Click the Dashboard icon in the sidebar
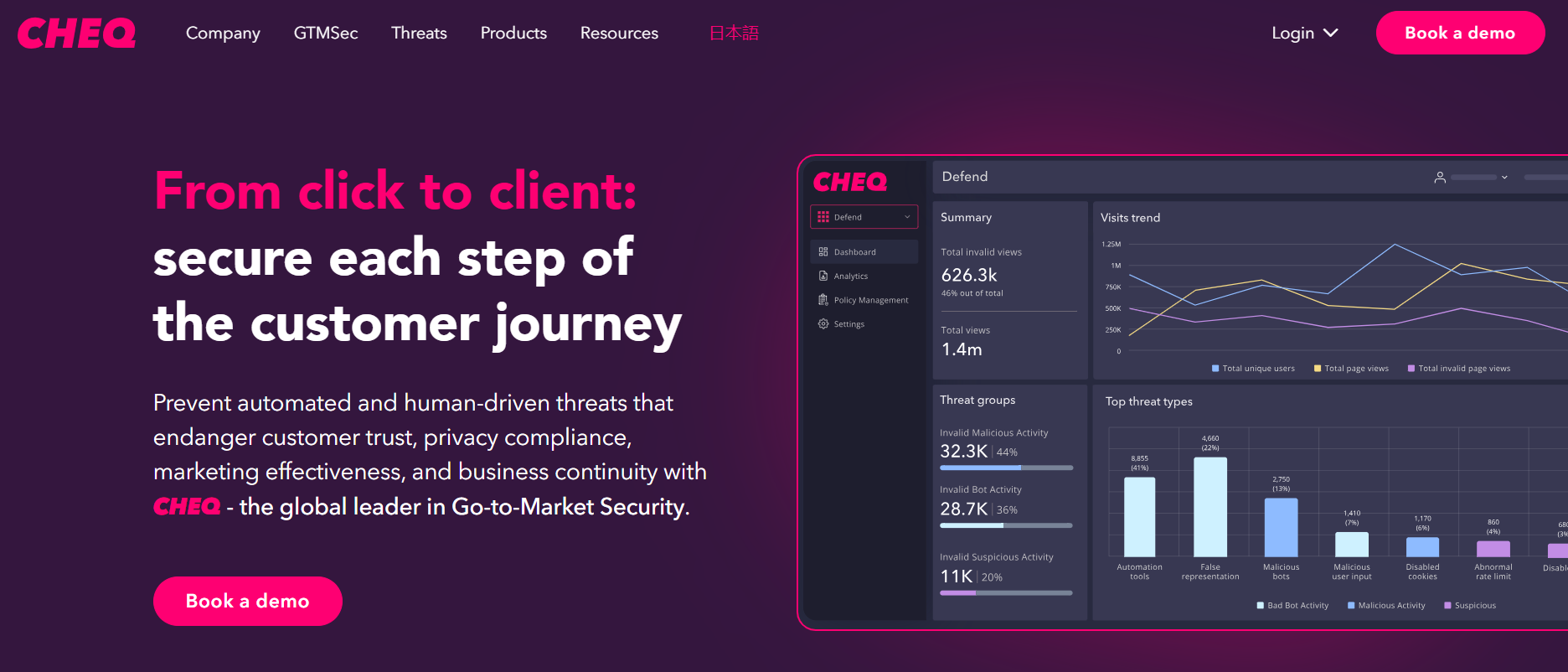The width and height of the screenshot is (1568, 672). (823, 252)
